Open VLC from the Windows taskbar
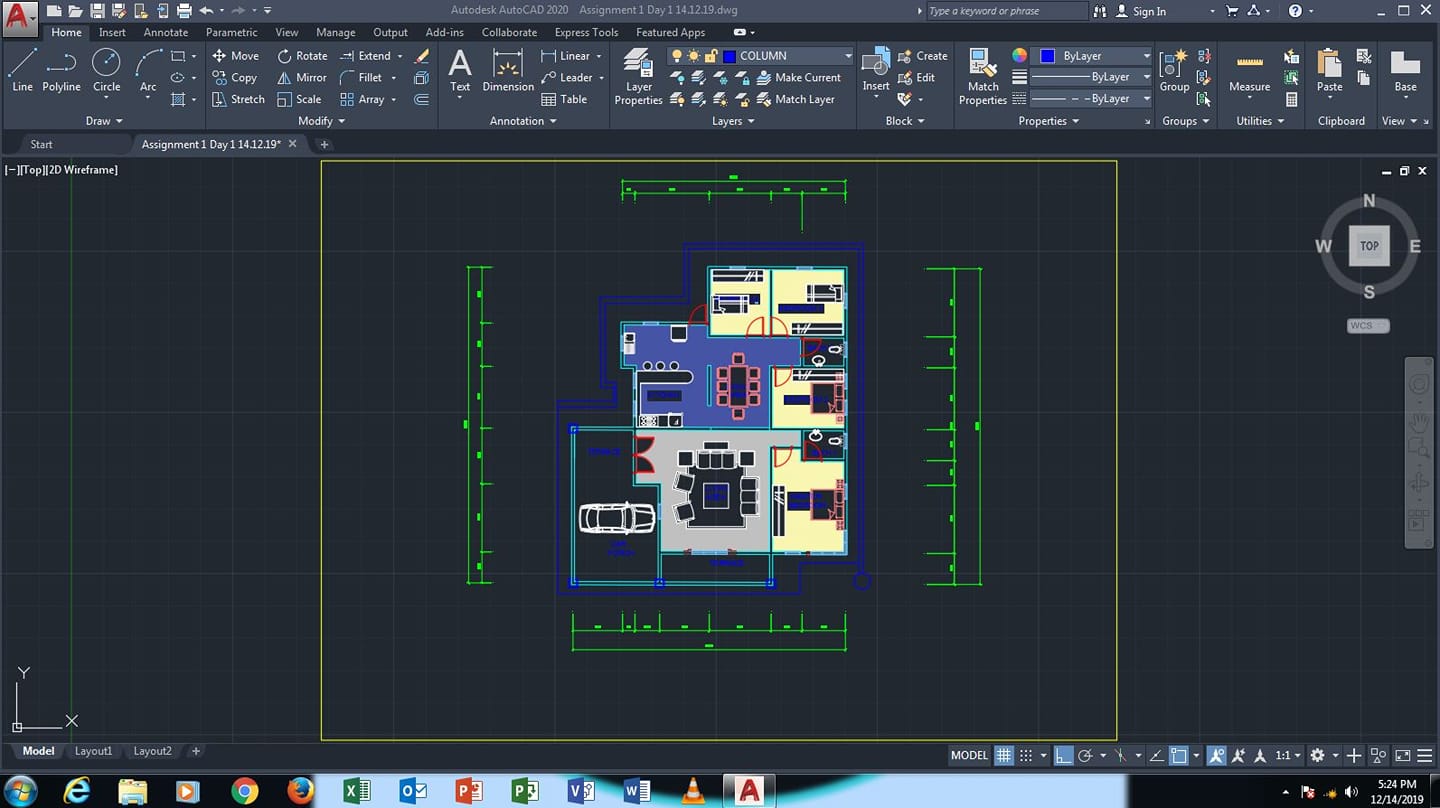1440x808 pixels. tap(692, 791)
